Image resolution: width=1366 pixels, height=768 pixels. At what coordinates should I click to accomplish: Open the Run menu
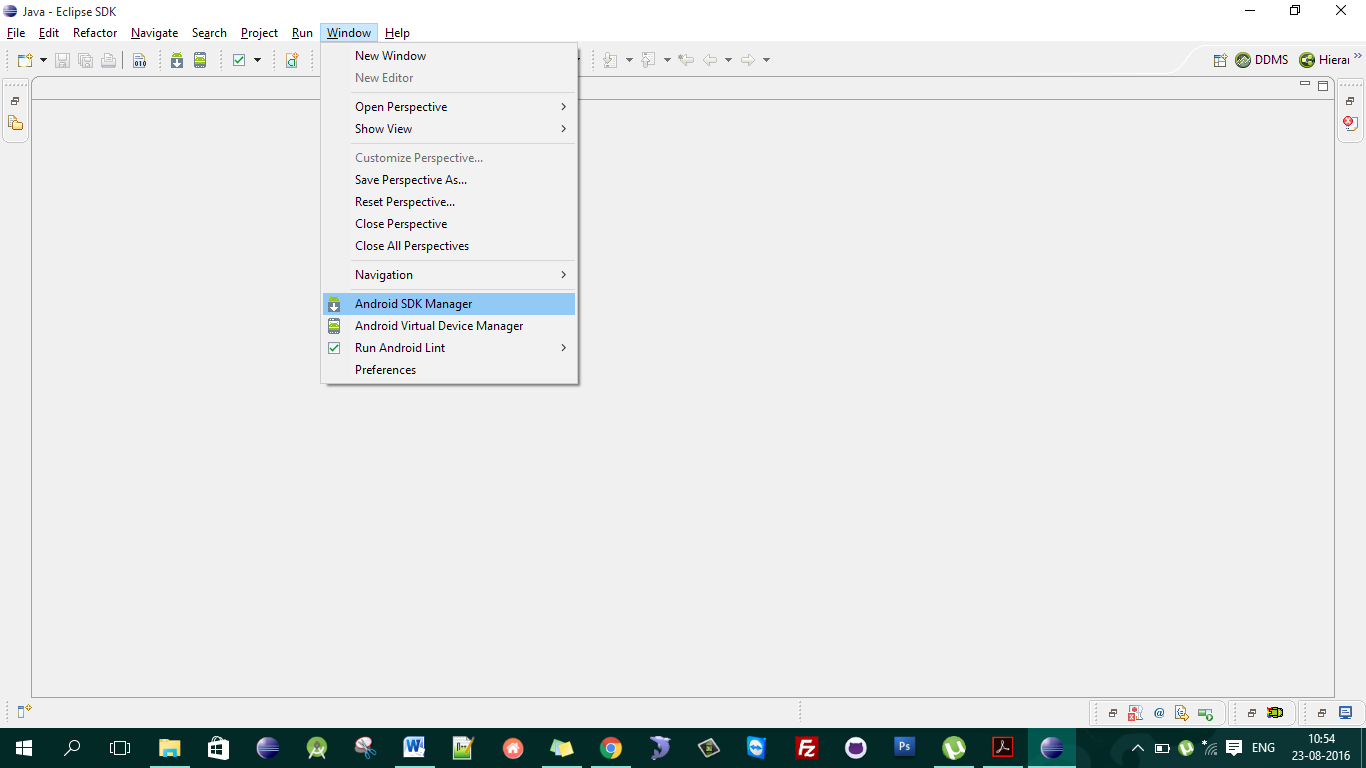[x=302, y=33]
